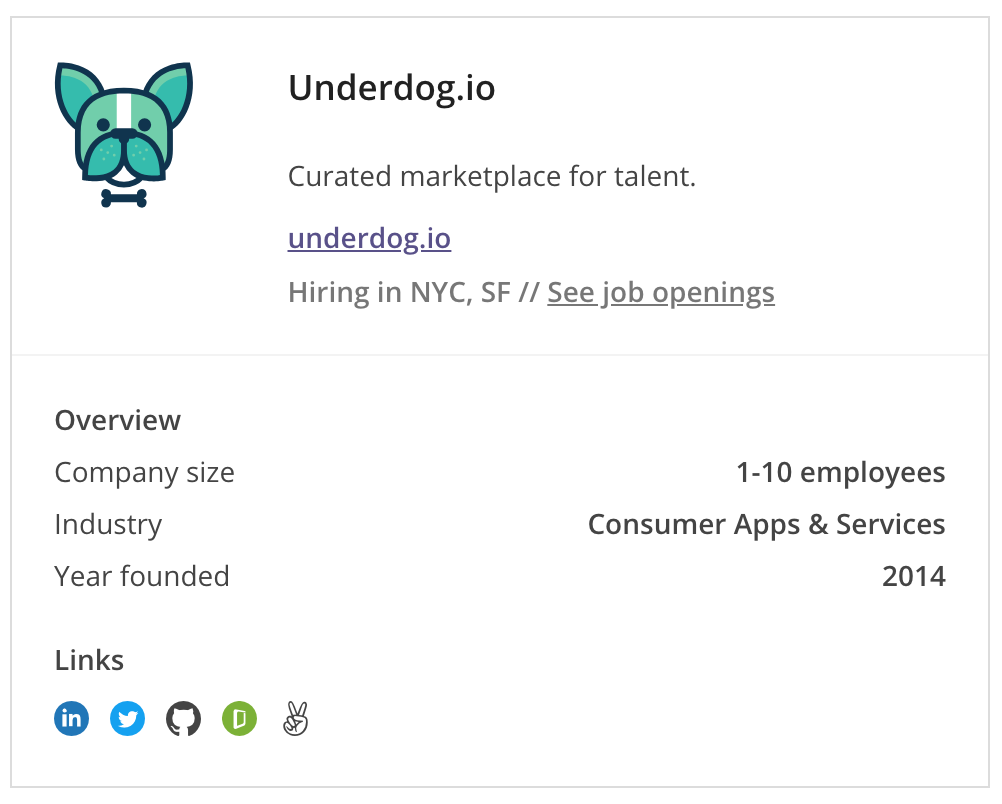Click the Underdog.io bulldog logo
1002x804 pixels.
point(124,134)
